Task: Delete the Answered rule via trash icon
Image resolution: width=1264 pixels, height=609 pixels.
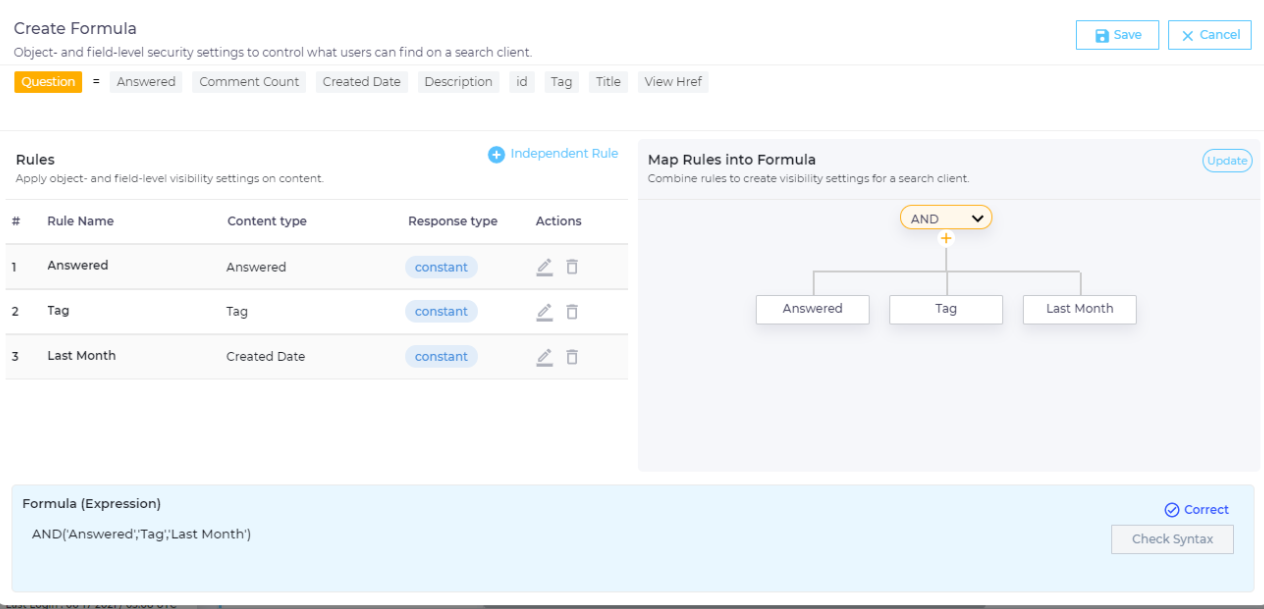Action: pyautogui.click(x=572, y=267)
